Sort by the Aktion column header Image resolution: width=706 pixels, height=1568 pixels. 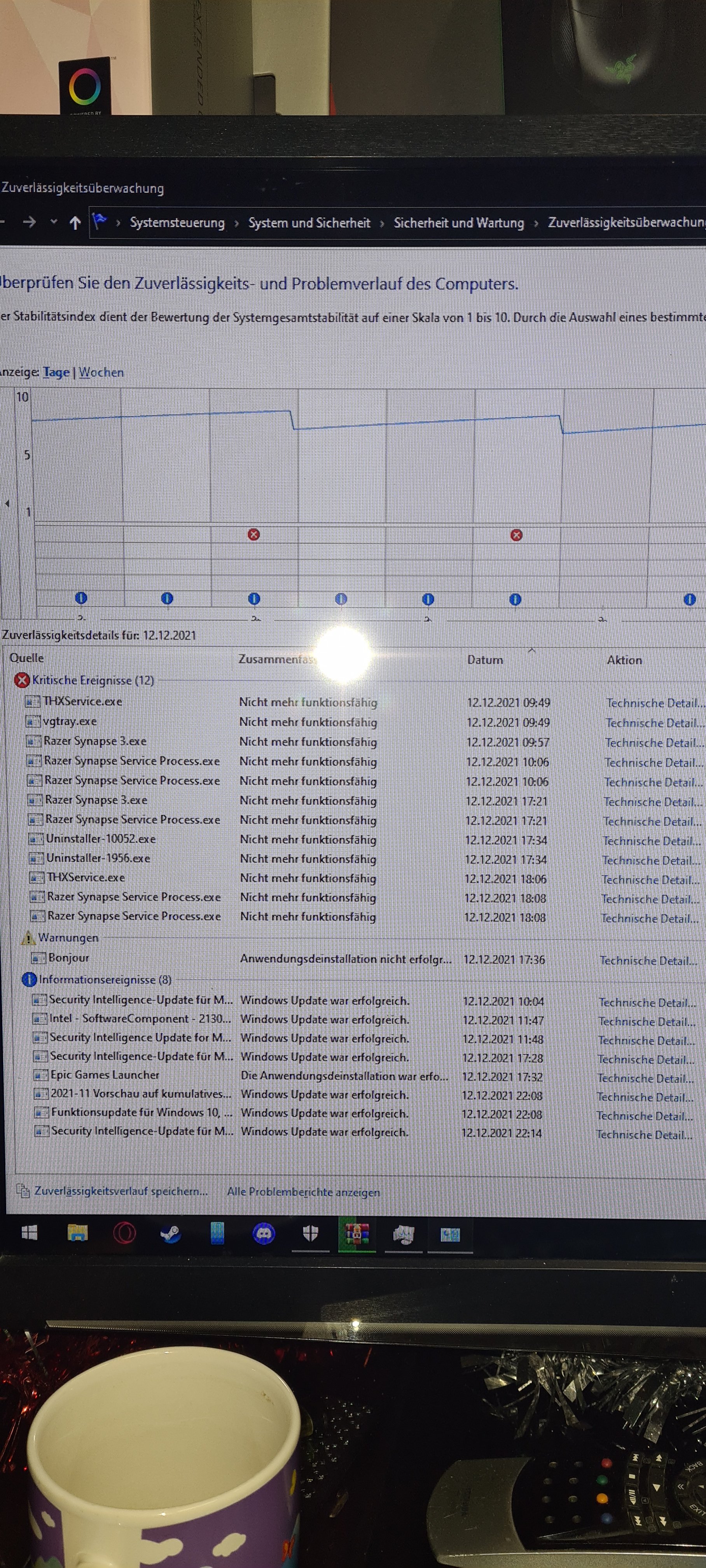[x=624, y=660]
